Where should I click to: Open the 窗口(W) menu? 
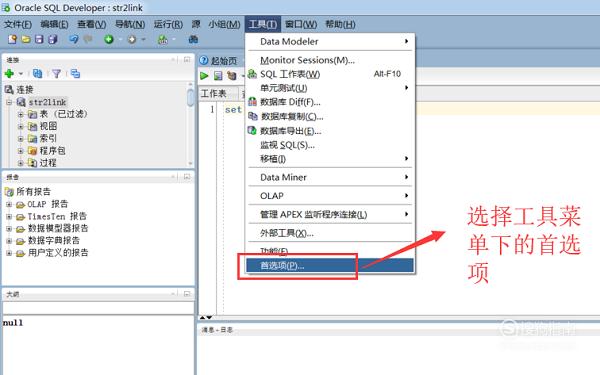pos(301,24)
